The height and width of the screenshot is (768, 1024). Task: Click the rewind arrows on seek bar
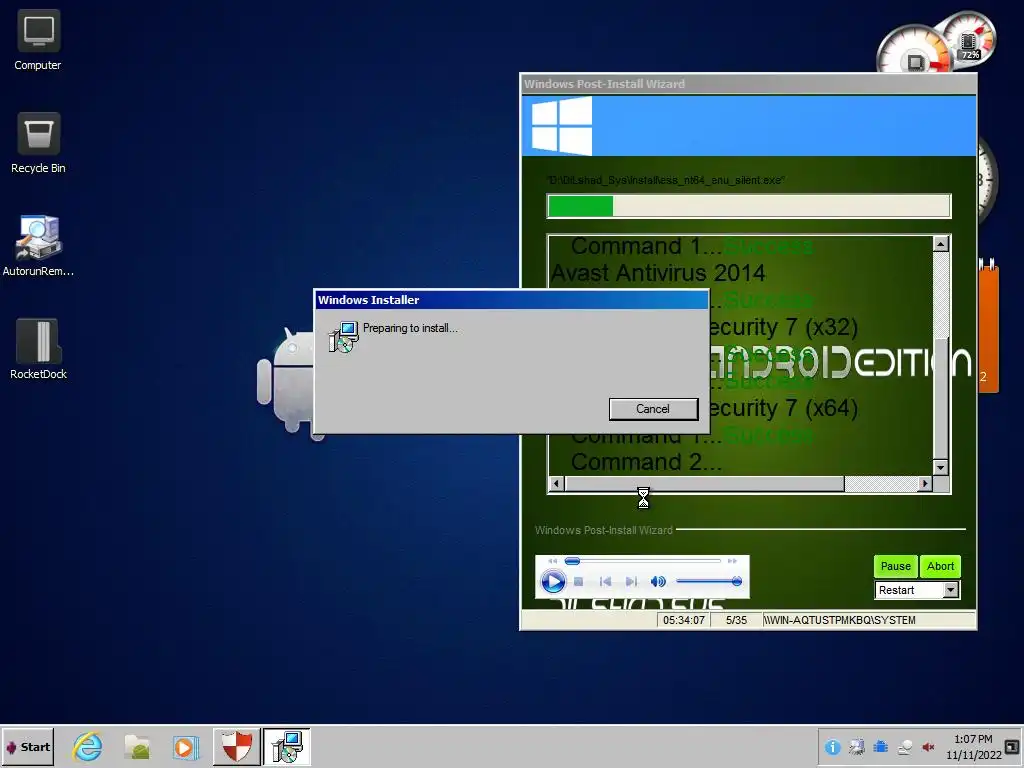pyautogui.click(x=552, y=561)
